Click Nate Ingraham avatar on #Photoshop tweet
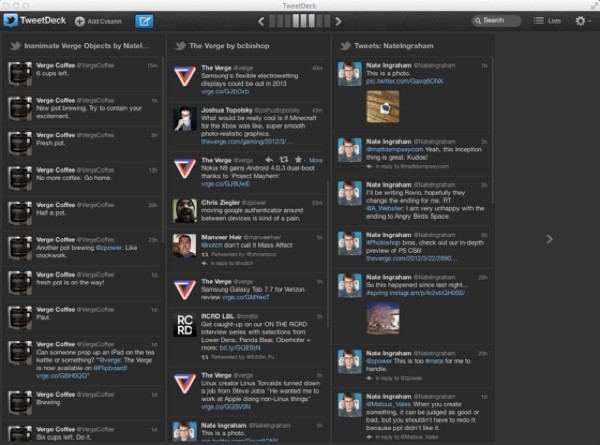This screenshot has height=445, width=600. click(349, 243)
